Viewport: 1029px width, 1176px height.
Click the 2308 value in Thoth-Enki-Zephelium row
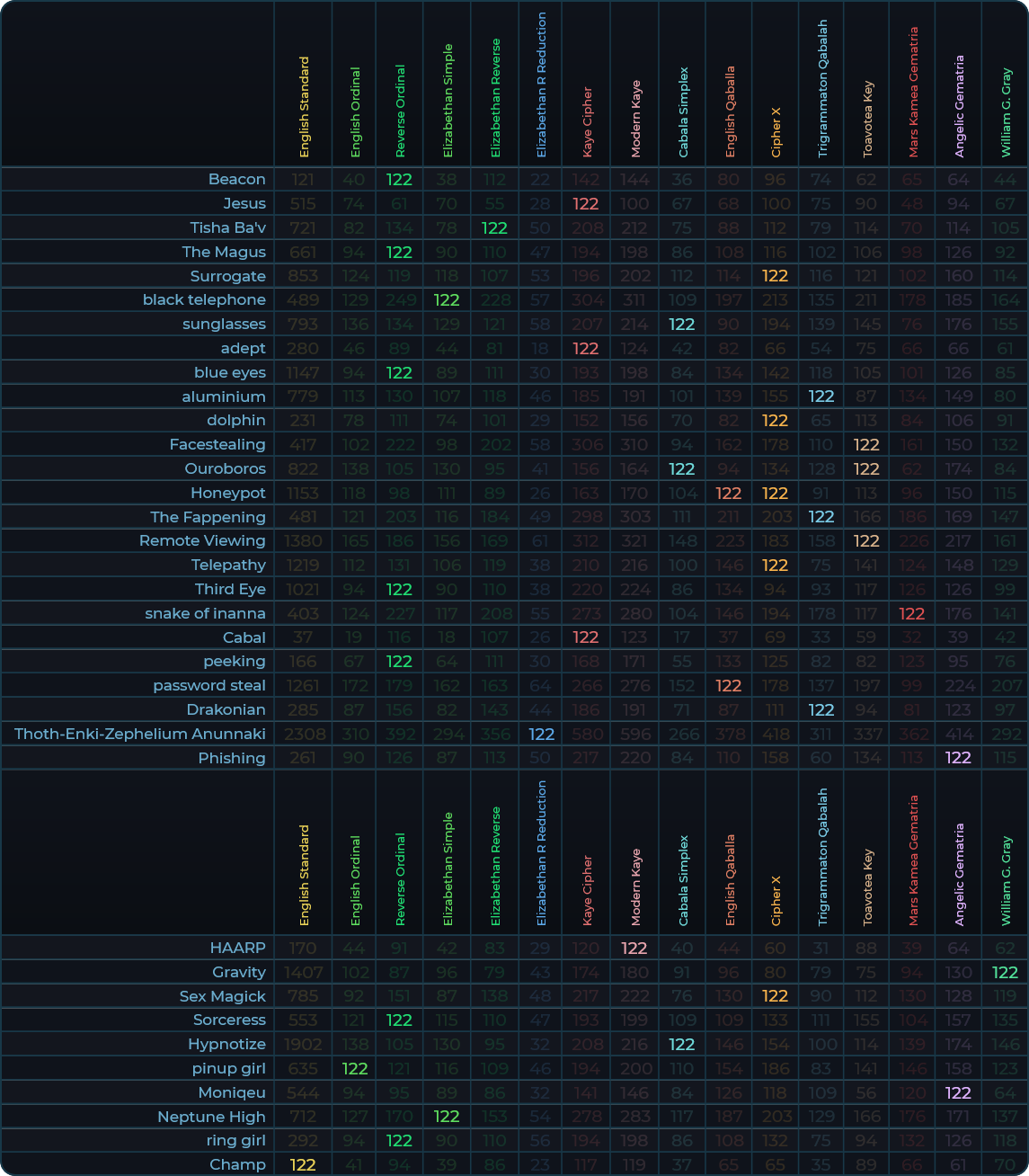(303, 734)
